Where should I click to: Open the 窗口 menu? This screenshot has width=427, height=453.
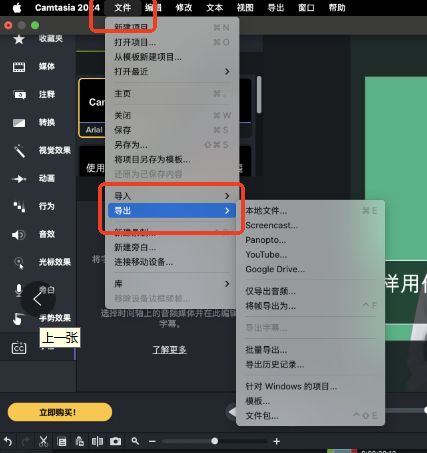point(307,8)
